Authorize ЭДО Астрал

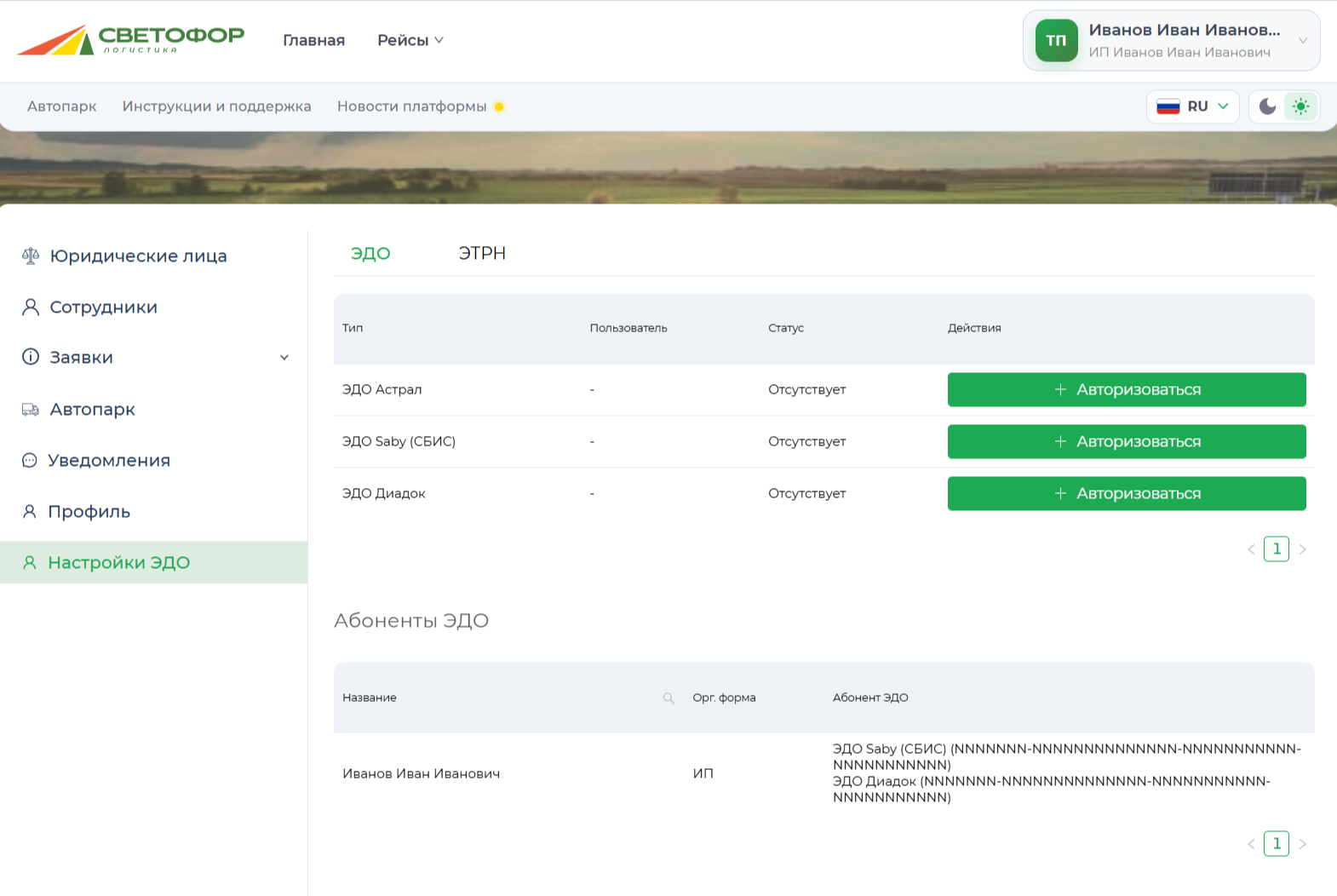(x=1127, y=389)
